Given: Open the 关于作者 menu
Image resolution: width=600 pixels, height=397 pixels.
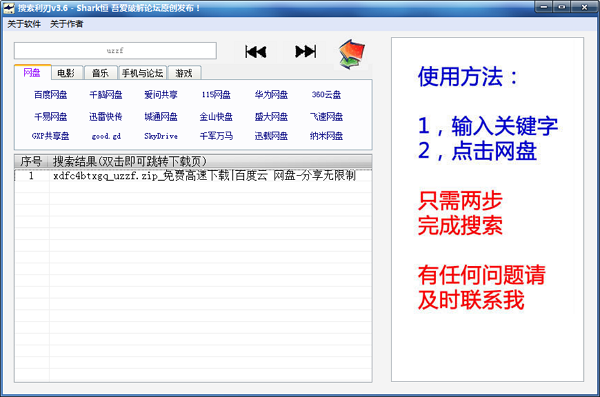Looking at the screenshot, I should 66,24.
